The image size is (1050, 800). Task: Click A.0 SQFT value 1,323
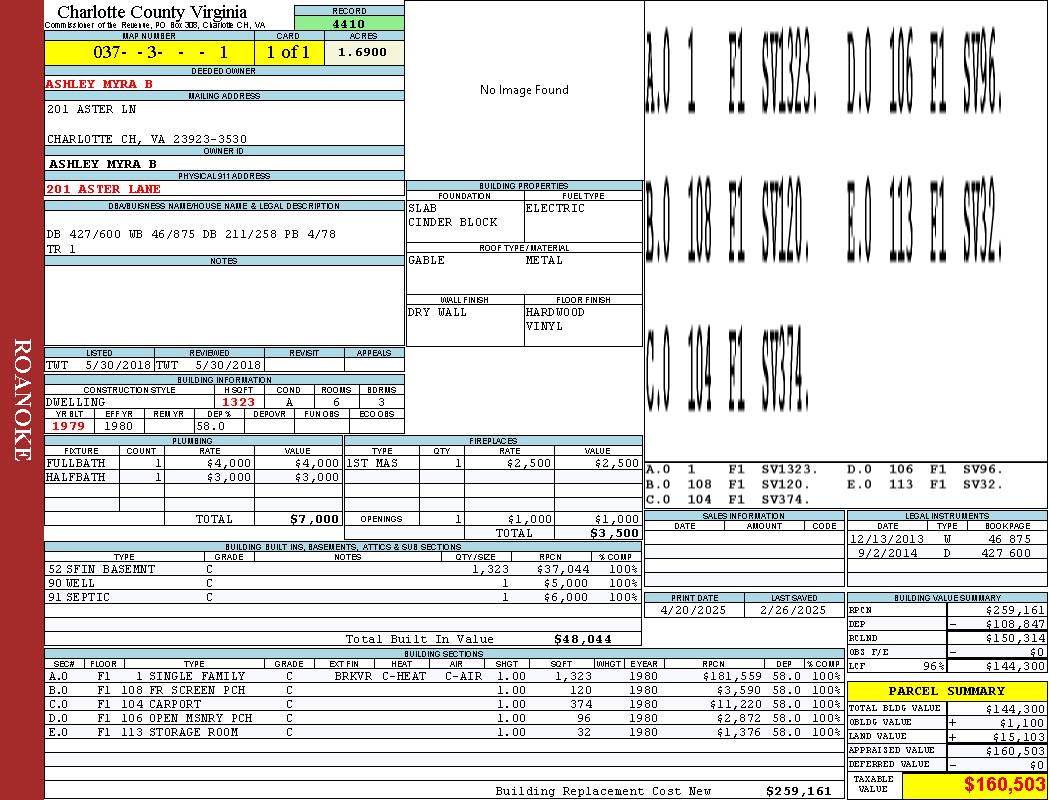point(575,676)
